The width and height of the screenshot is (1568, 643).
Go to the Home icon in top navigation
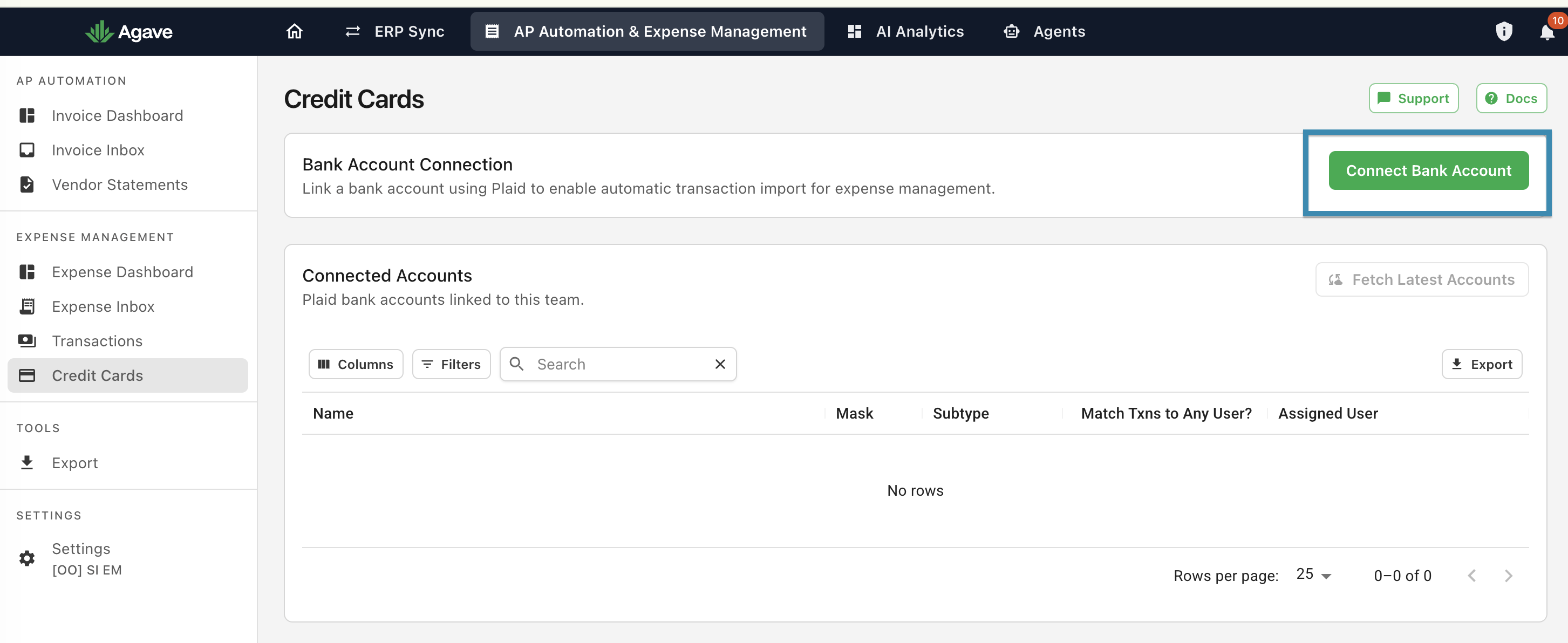[x=295, y=31]
